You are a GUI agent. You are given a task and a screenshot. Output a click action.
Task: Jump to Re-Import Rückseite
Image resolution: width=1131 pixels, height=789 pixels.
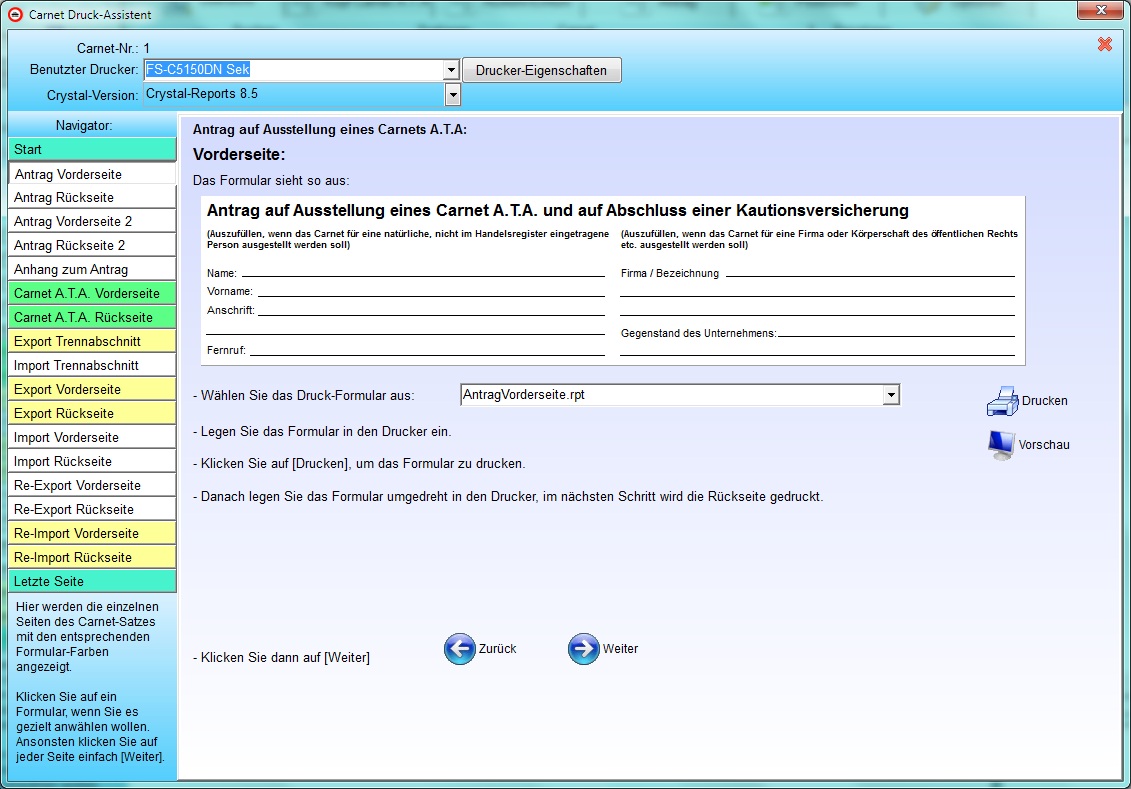[x=92, y=557]
